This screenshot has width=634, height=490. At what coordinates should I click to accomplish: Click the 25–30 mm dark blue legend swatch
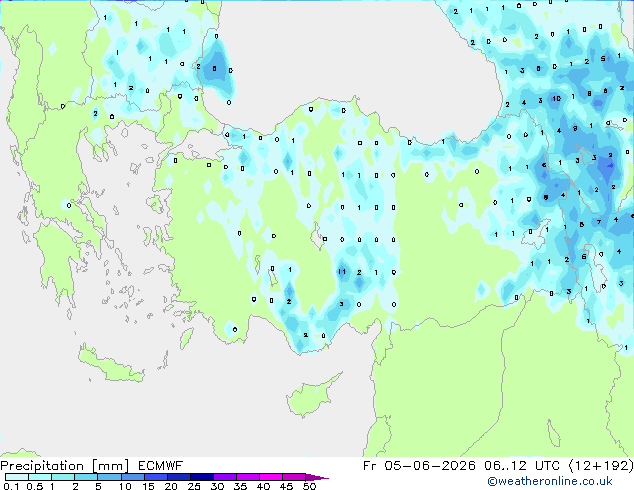(x=201, y=477)
